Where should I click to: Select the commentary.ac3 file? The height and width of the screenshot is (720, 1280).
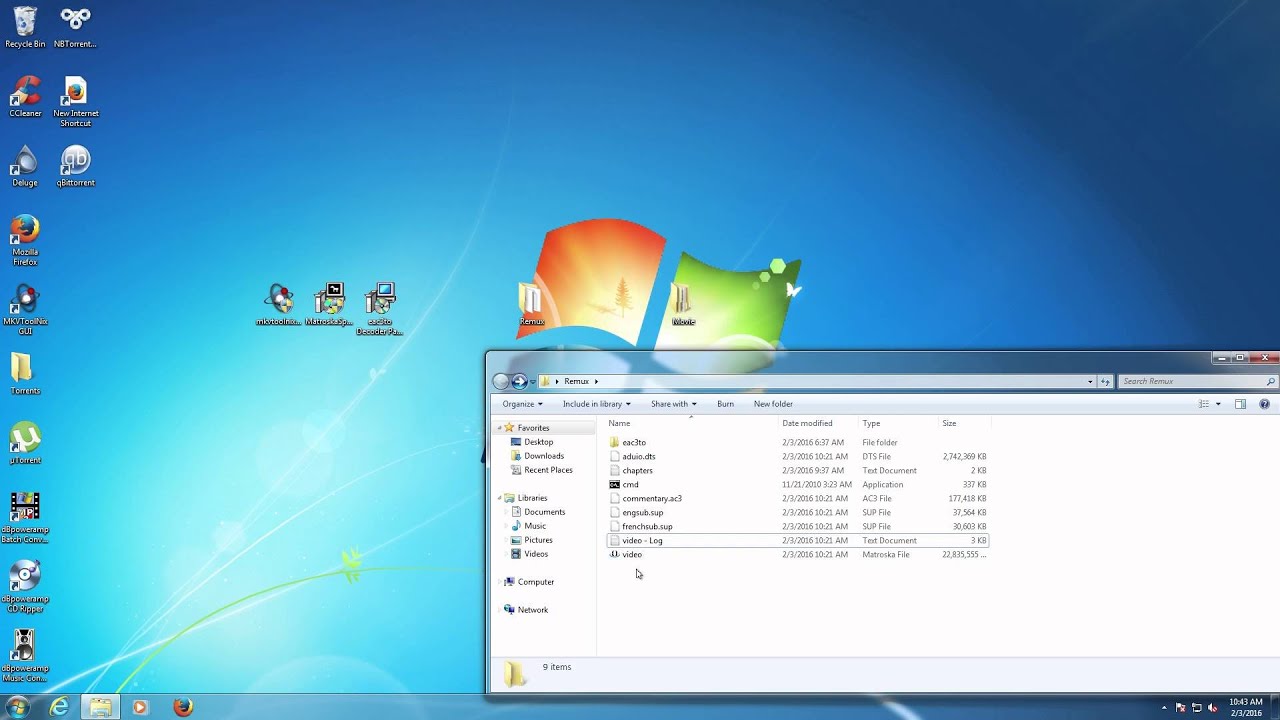pyautogui.click(x=797, y=498)
